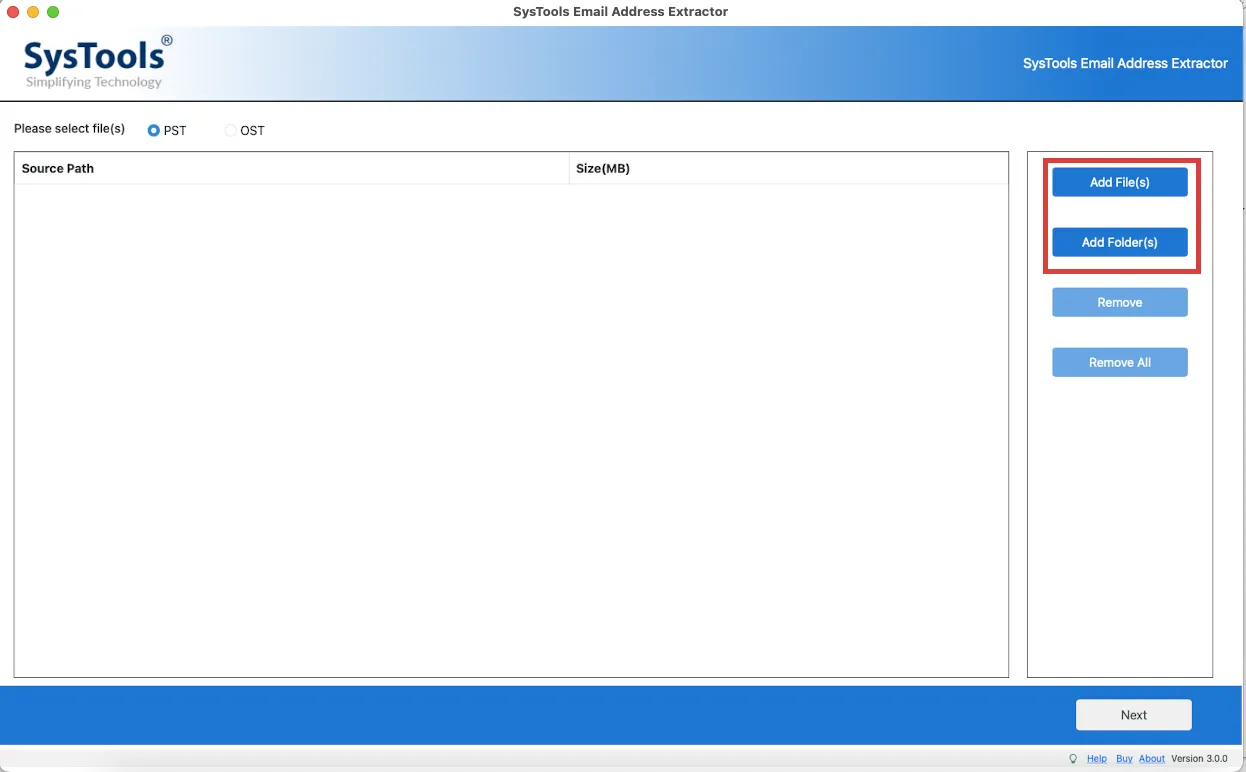Click the SysTools logo
The width and height of the screenshot is (1246, 772).
[98, 62]
